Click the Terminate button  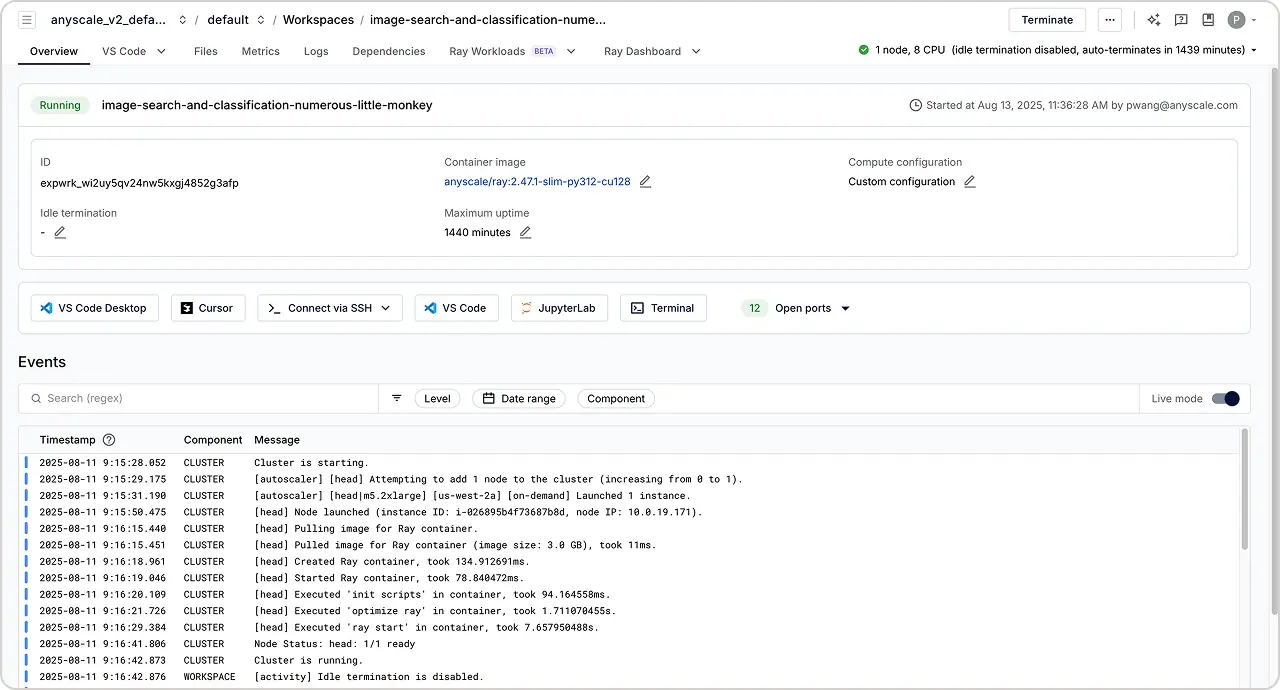[1047, 20]
